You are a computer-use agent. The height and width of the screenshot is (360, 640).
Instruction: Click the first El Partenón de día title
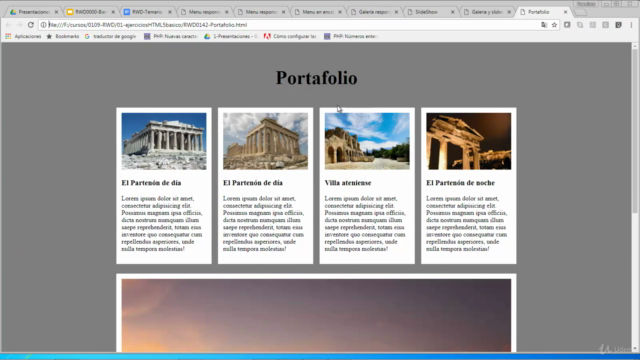pyautogui.click(x=151, y=183)
